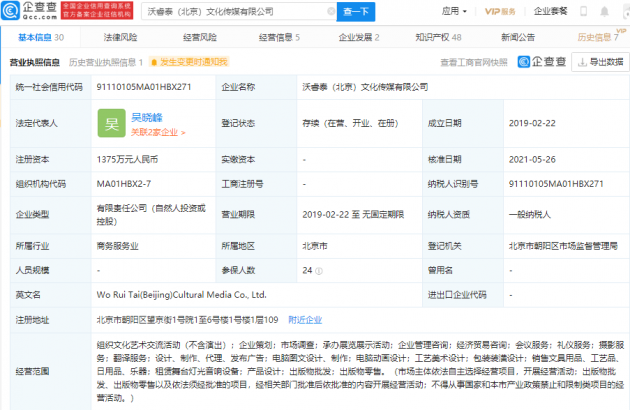Select industry value 商务服务业
Image resolution: width=630 pixels, height=410 pixels.
(x=117, y=246)
